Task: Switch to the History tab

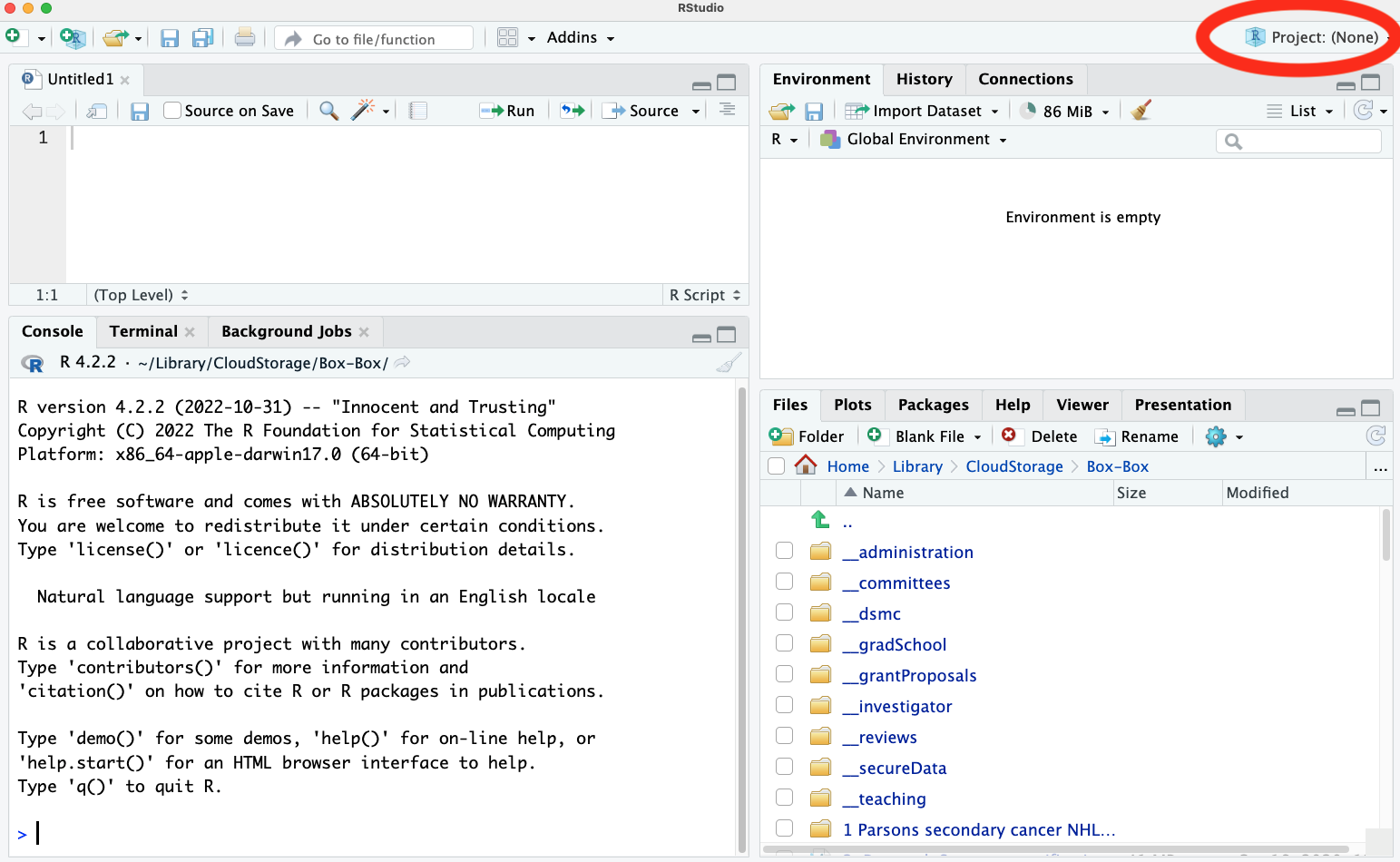Action: pyautogui.click(x=925, y=80)
